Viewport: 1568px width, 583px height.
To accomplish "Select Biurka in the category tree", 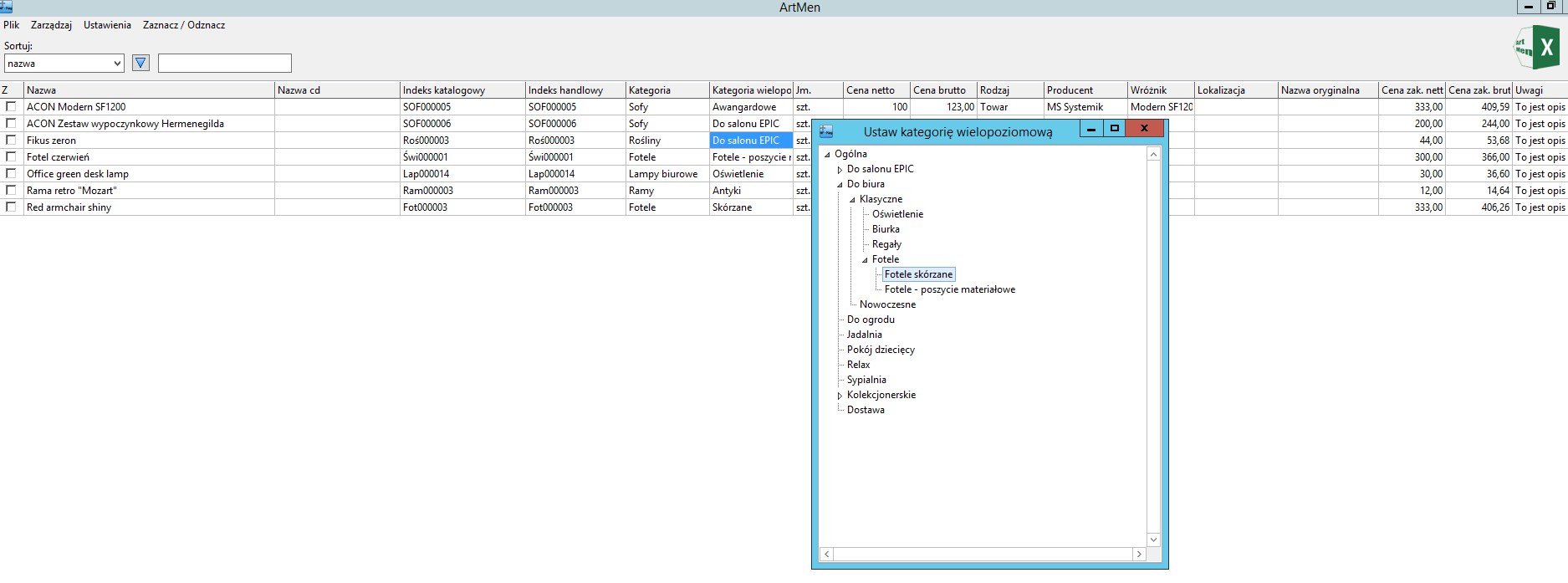I will (x=886, y=229).
